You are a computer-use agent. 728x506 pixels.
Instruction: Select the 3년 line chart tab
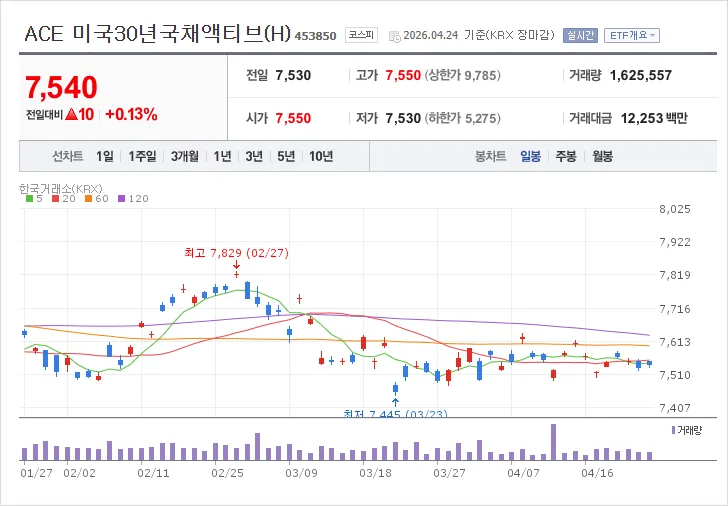[x=254, y=156]
